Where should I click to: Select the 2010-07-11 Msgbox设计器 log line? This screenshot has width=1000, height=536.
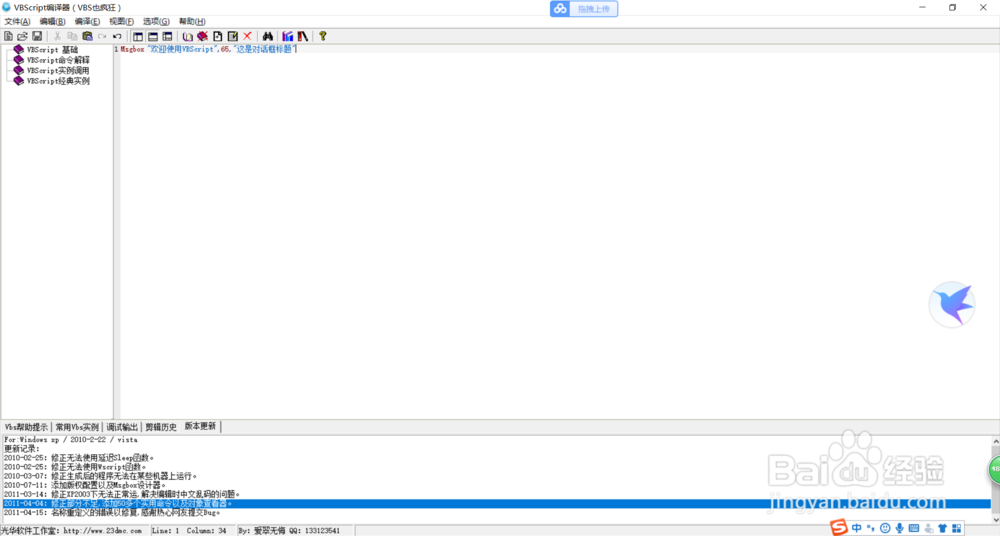(x=85, y=485)
